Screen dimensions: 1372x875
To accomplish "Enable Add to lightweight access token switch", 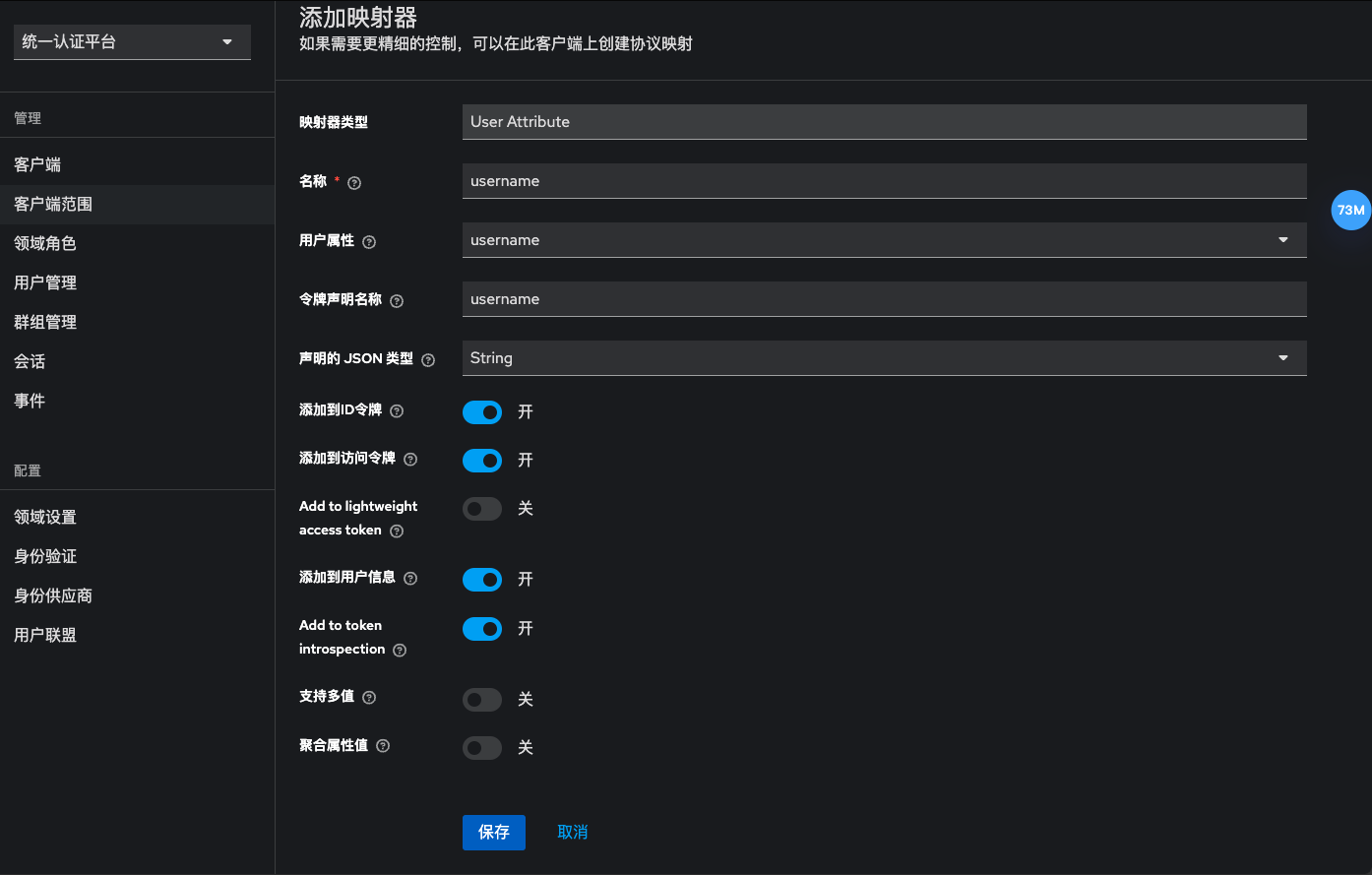I will (x=482, y=509).
